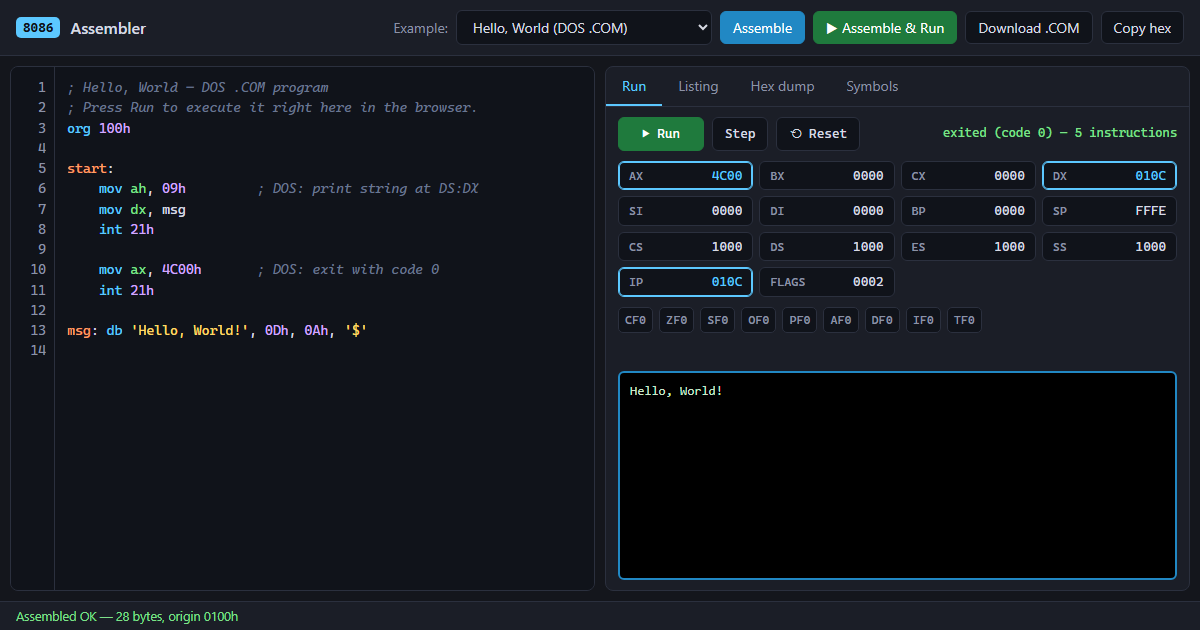
Task: Select the SI register box
Action: (686, 211)
